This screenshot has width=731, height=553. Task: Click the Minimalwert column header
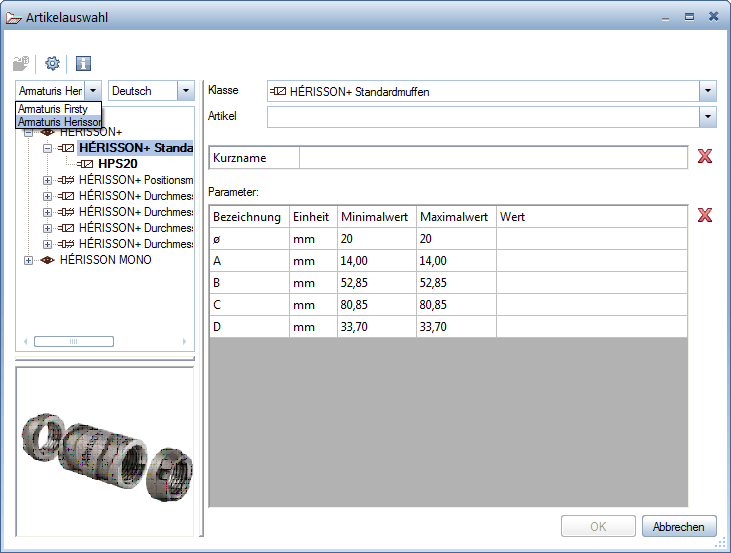(377, 217)
